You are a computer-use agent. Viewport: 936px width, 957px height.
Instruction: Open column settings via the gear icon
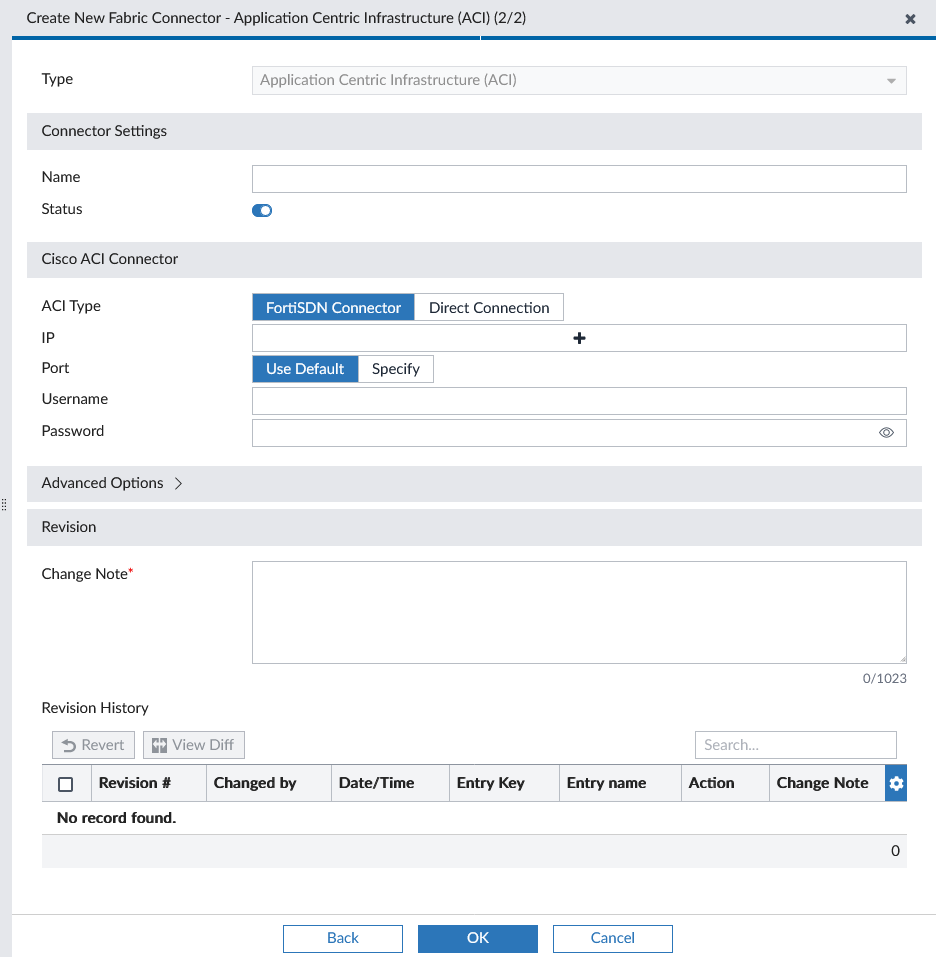click(896, 783)
